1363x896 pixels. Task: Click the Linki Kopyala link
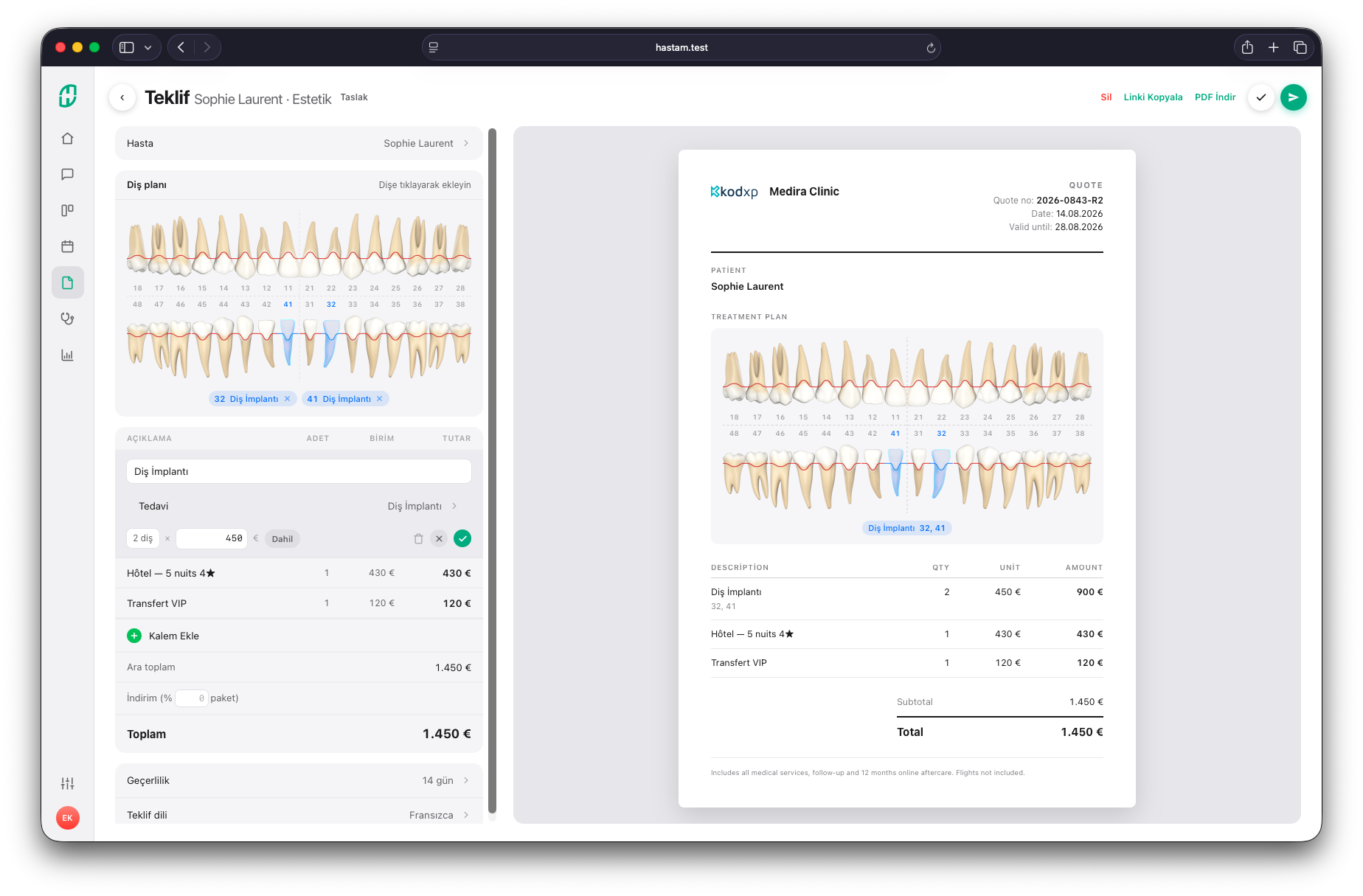(x=1153, y=97)
